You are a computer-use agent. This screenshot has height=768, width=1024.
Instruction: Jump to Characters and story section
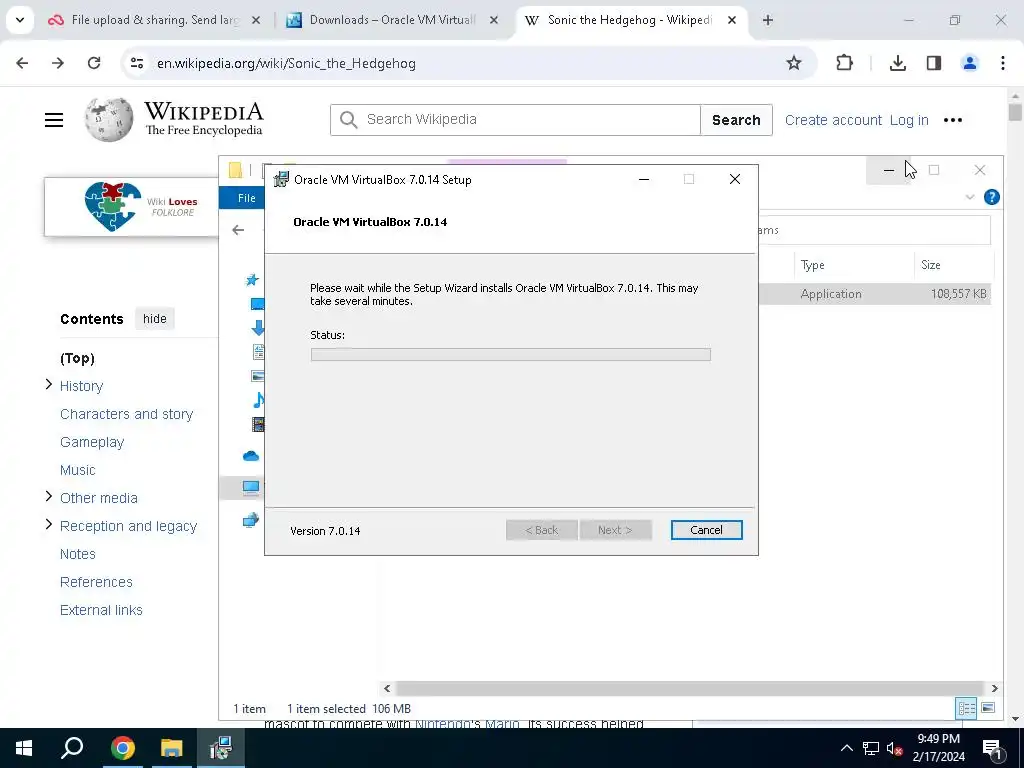[127, 414]
